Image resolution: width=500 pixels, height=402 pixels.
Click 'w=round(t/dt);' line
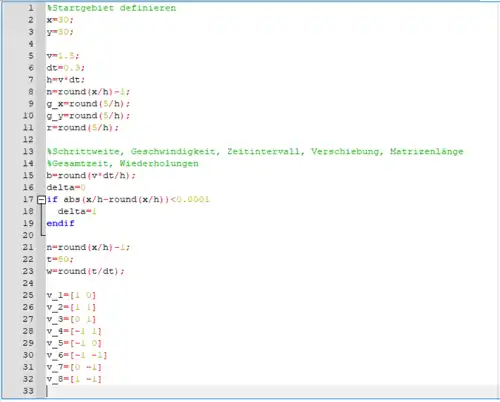click(x=85, y=271)
